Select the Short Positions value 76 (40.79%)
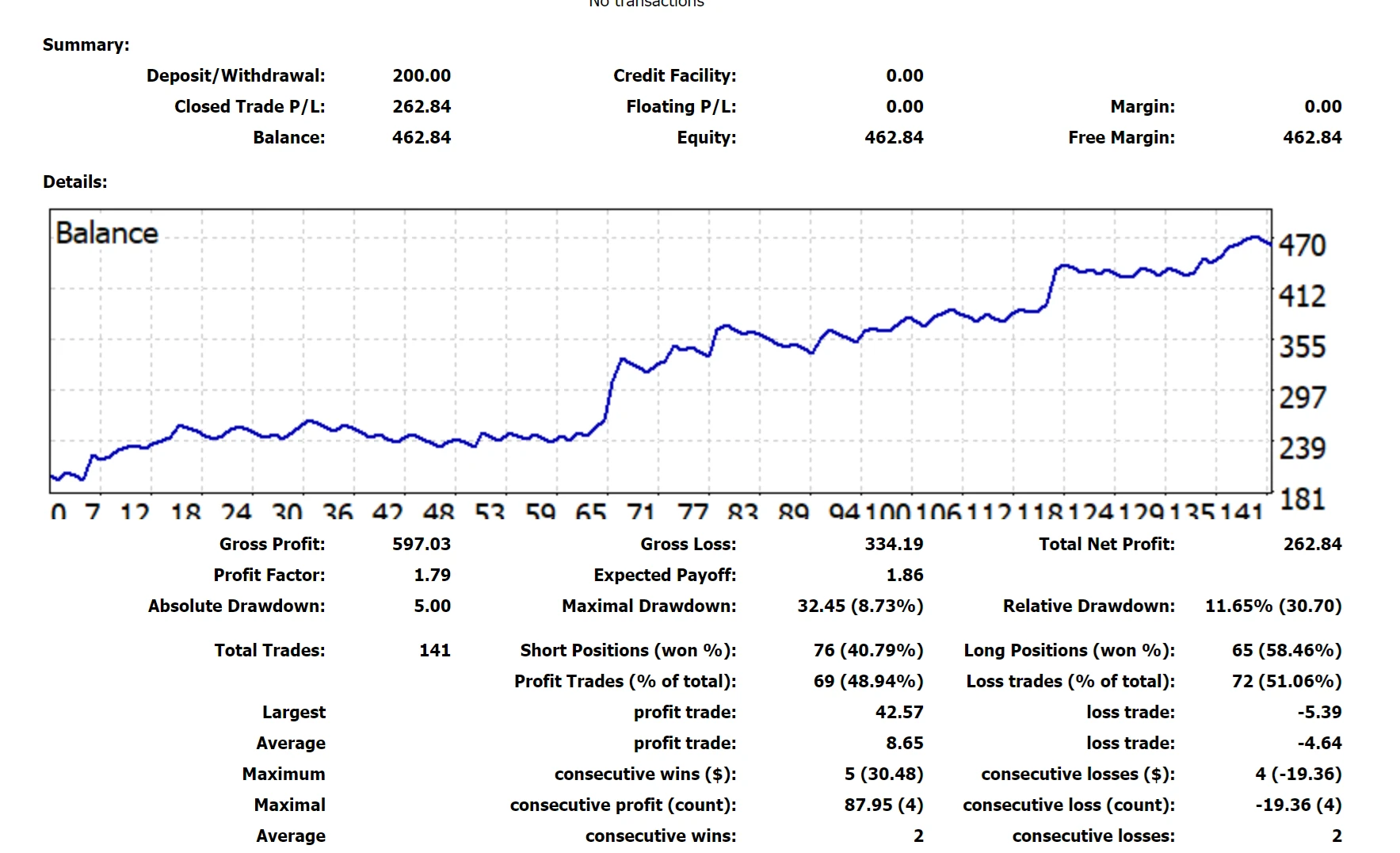 click(x=868, y=651)
